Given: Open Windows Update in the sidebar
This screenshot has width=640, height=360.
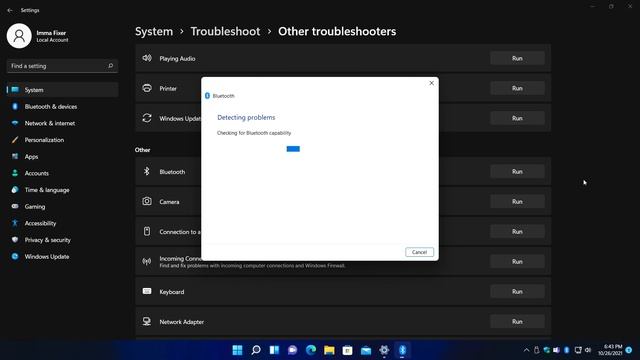Looking at the screenshot, I should (62, 257).
